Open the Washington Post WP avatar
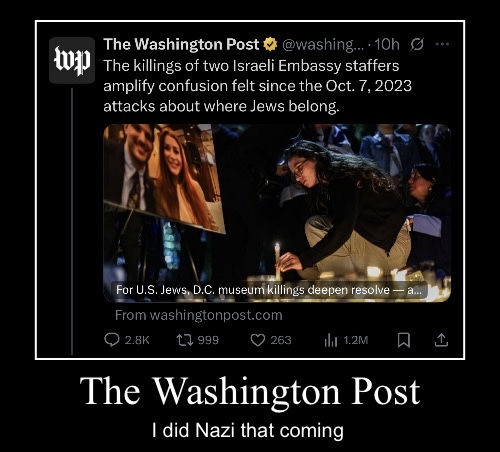 click(x=72, y=60)
